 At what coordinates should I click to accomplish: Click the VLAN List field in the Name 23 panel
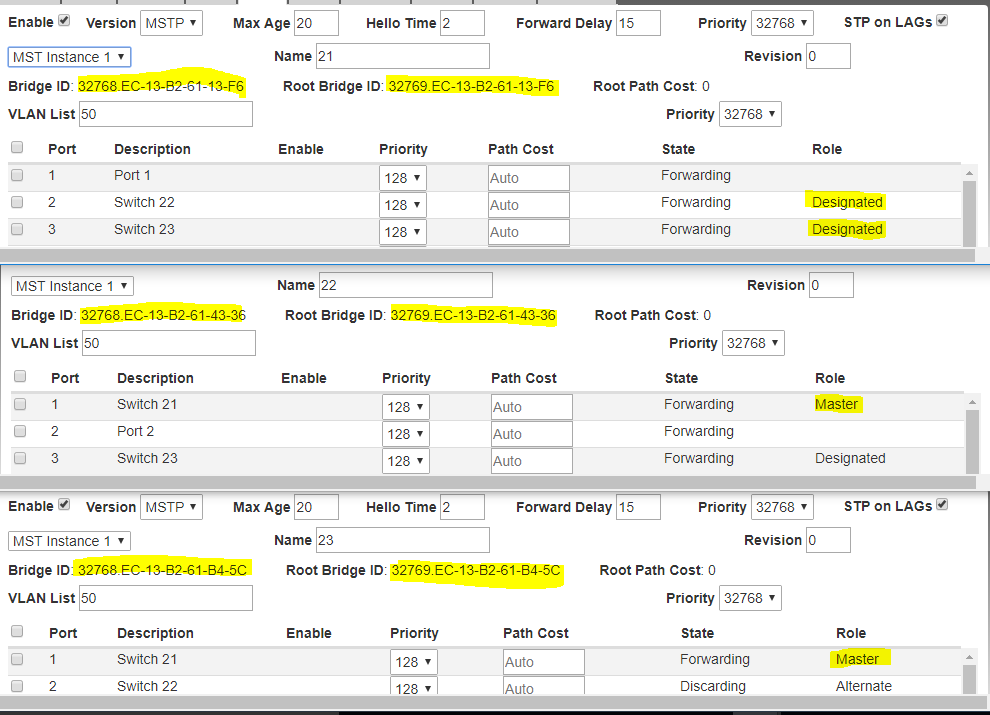click(165, 598)
